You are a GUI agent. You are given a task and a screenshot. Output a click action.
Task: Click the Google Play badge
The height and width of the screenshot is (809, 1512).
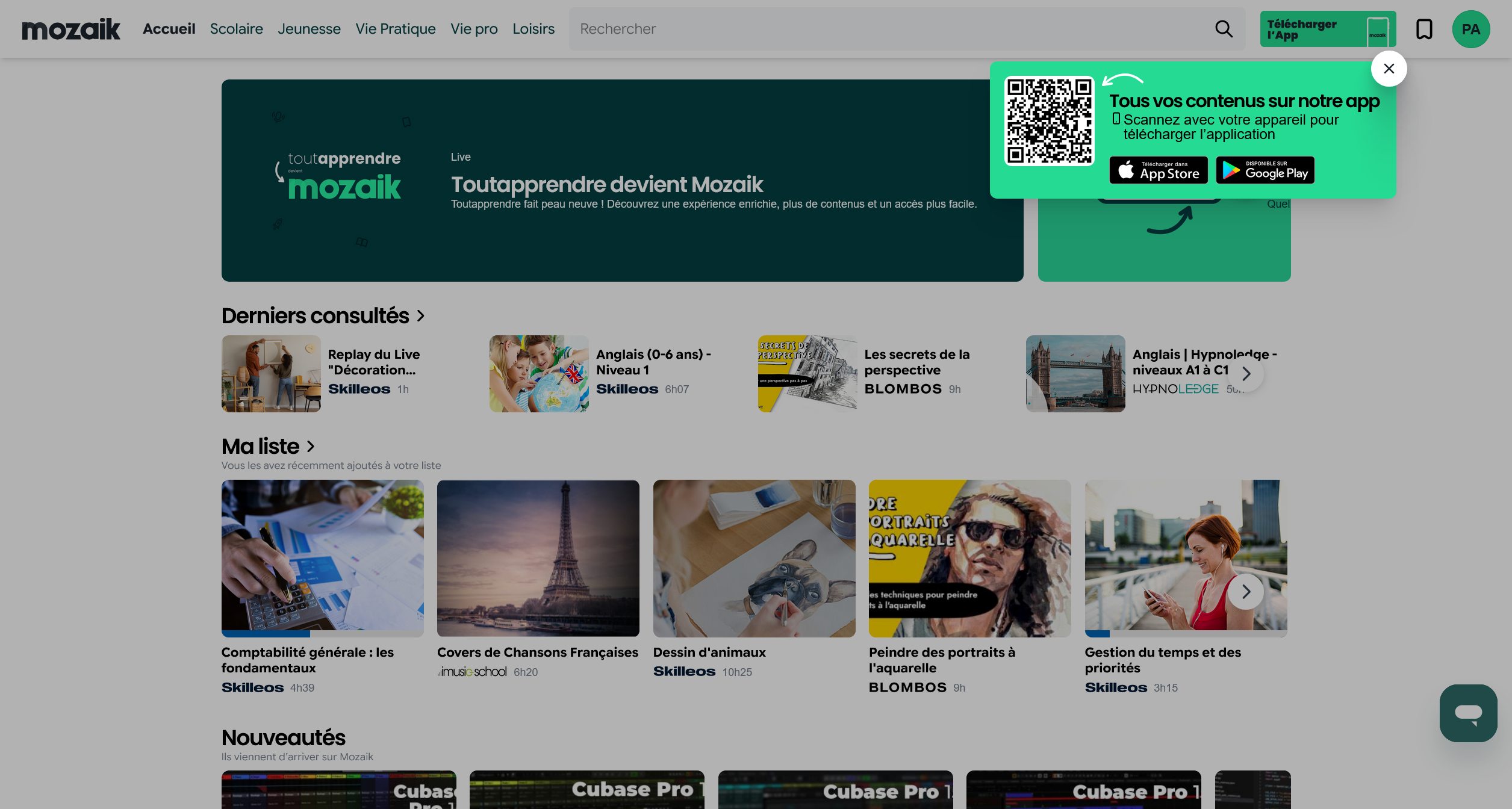coord(1265,170)
